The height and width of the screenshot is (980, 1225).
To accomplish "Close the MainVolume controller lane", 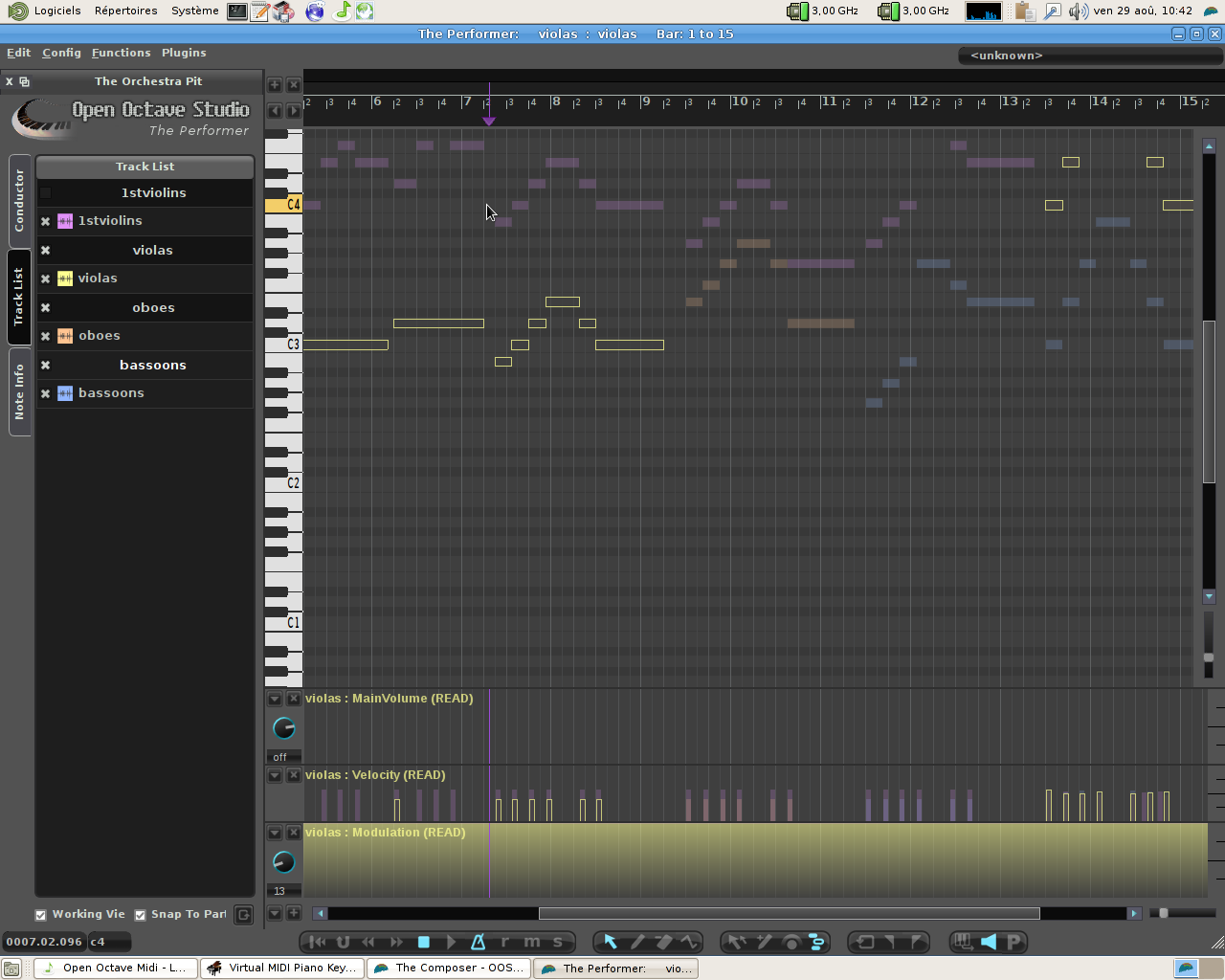I will point(294,699).
